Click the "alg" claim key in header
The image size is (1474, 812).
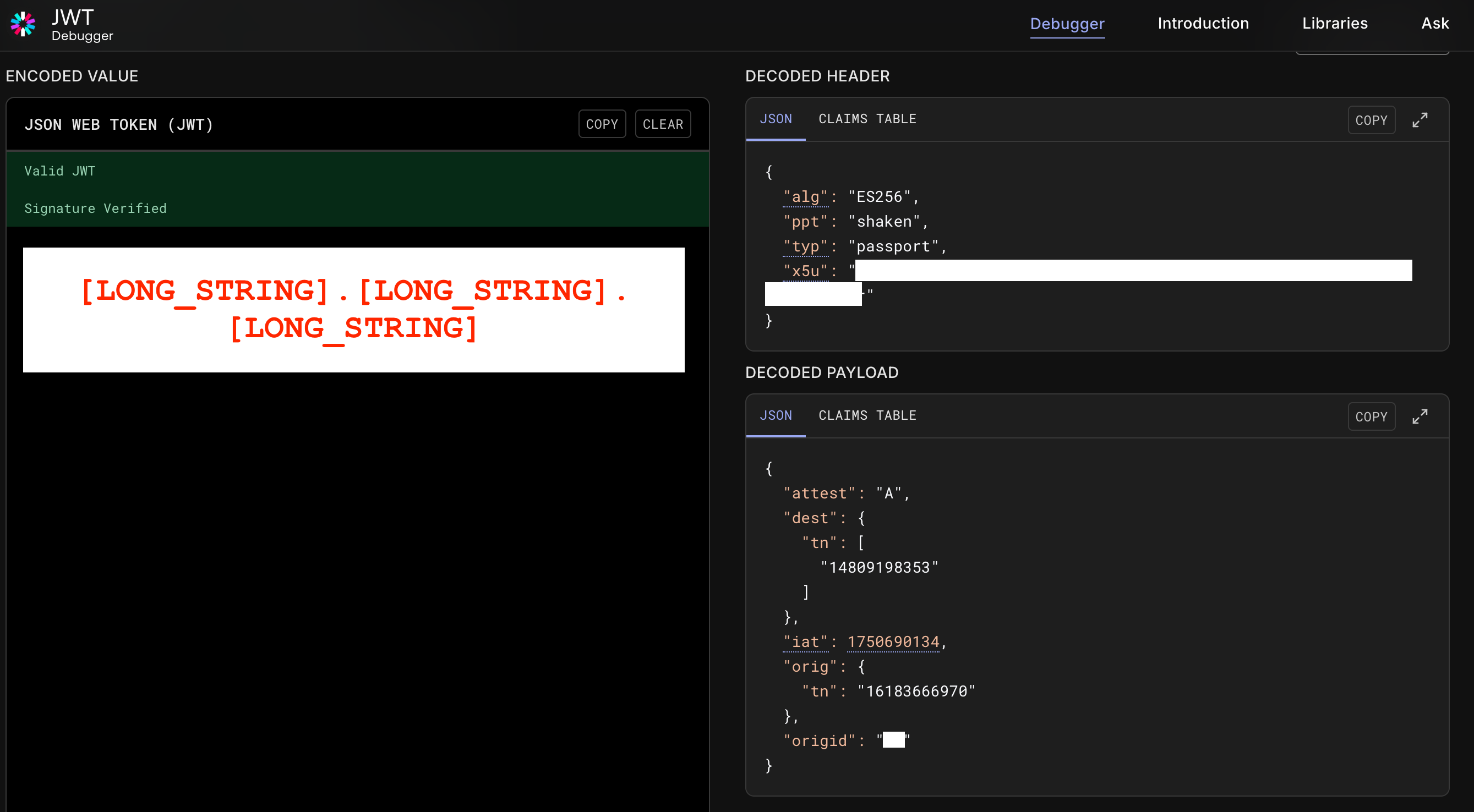(x=805, y=197)
